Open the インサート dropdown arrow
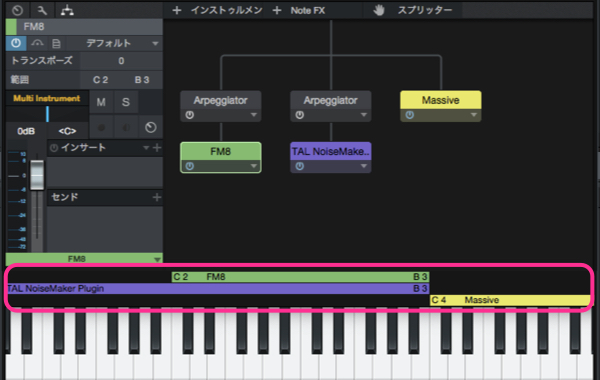 coord(145,148)
